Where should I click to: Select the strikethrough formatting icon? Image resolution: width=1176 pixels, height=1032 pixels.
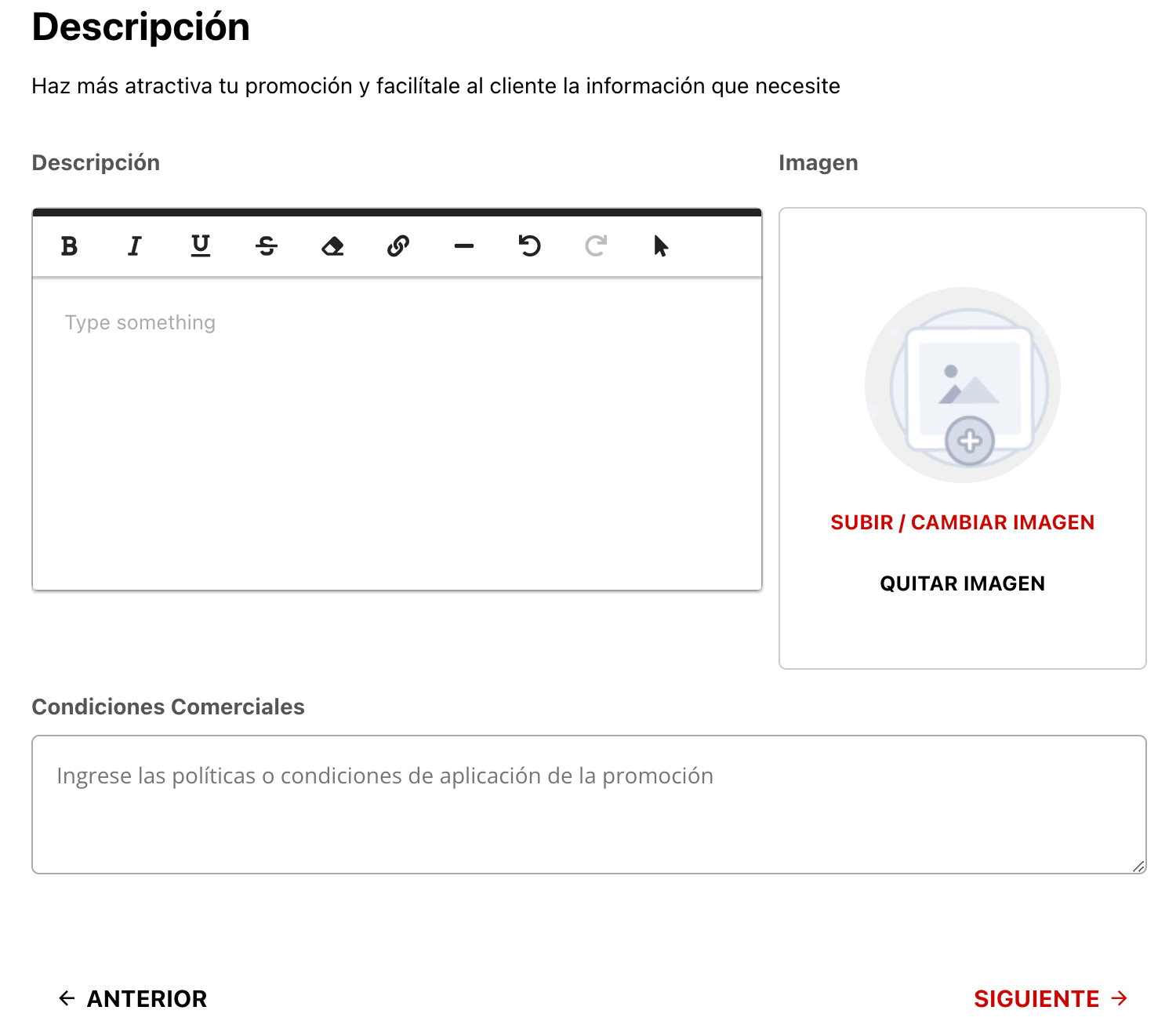[x=267, y=246]
